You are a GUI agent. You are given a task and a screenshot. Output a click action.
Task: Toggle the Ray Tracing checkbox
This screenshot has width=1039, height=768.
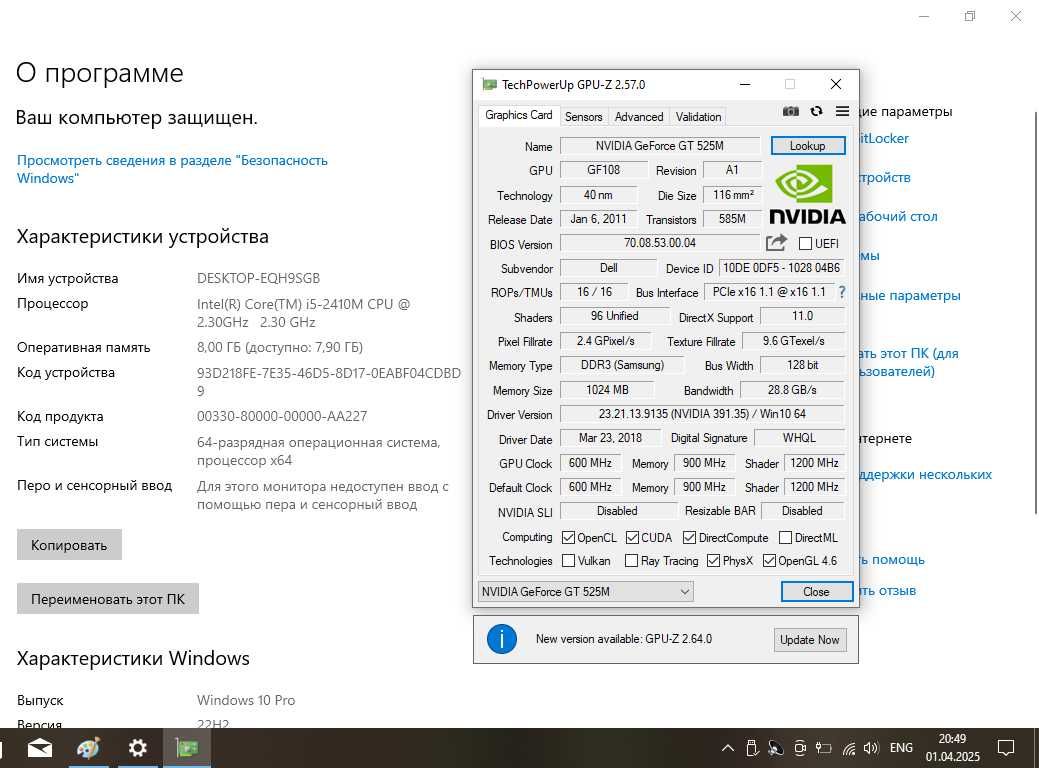pos(631,561)
